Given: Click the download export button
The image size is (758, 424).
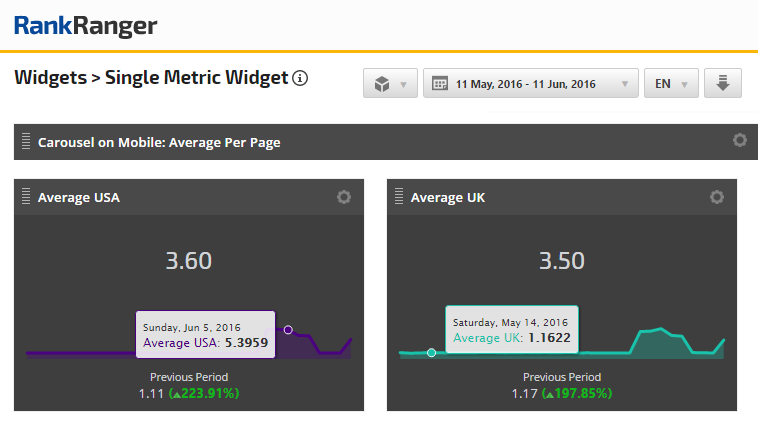Looking at the screenshot, I should (x=722, y=84).
